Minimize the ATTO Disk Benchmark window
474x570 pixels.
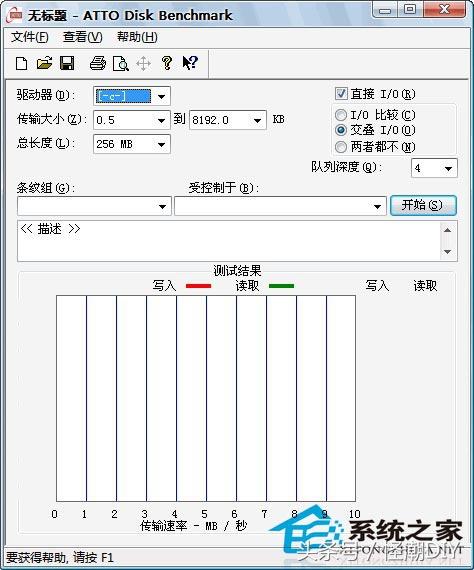[x=385, y=10]
